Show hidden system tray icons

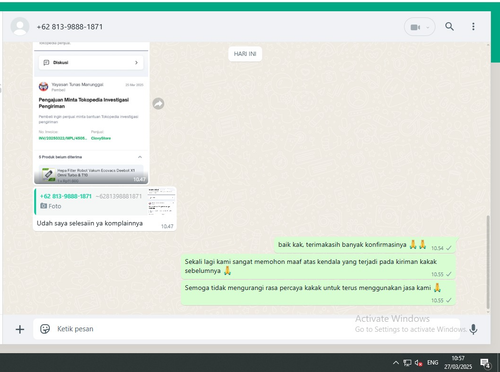point(396,363)
